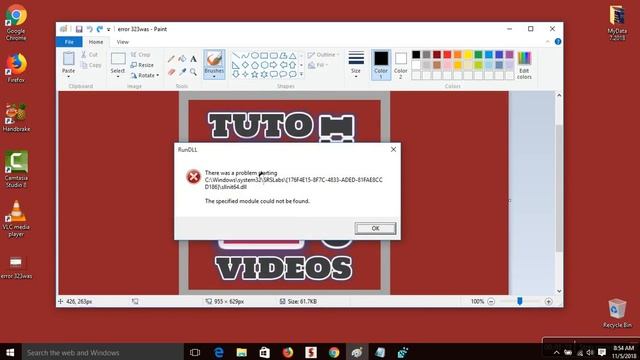
Task: Select the Eraser tool
Action: [x=171, y=72]
